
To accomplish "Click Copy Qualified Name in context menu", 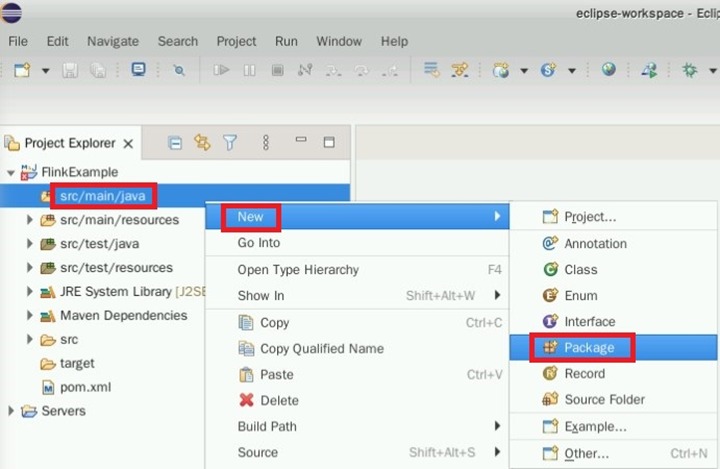I will coord(321,348).
